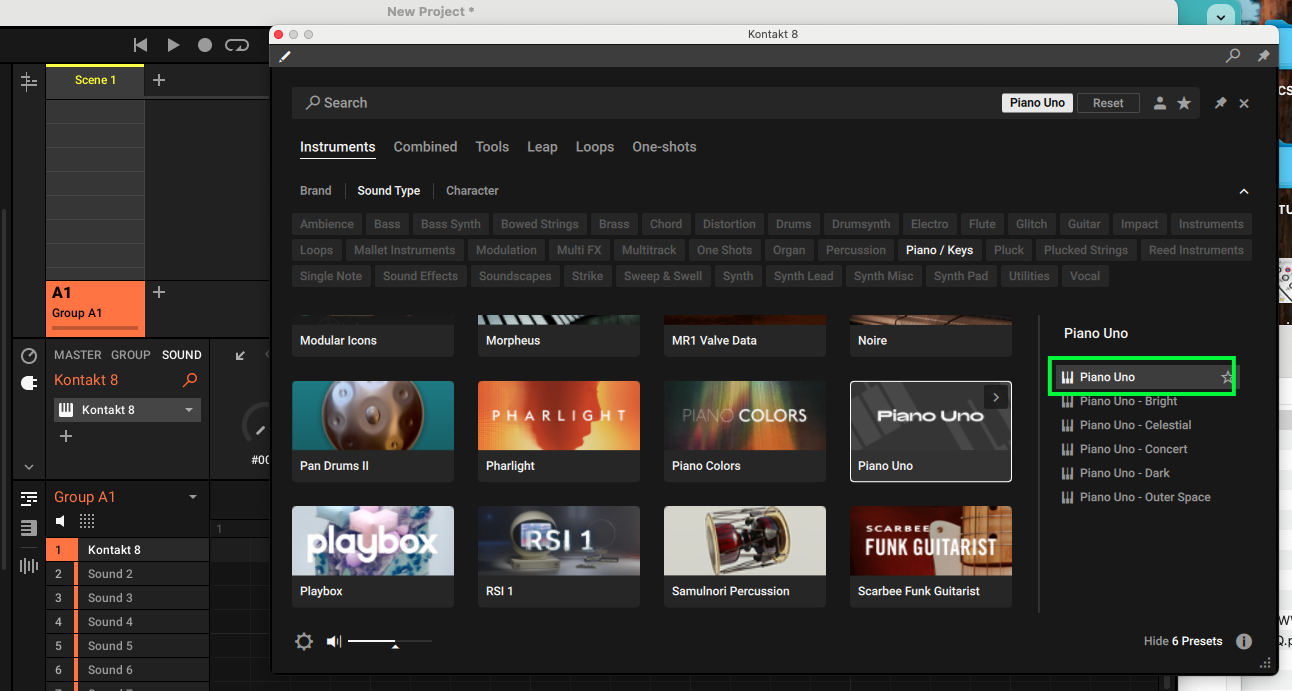Select sound slot 1 Kontakt 8

127,550
